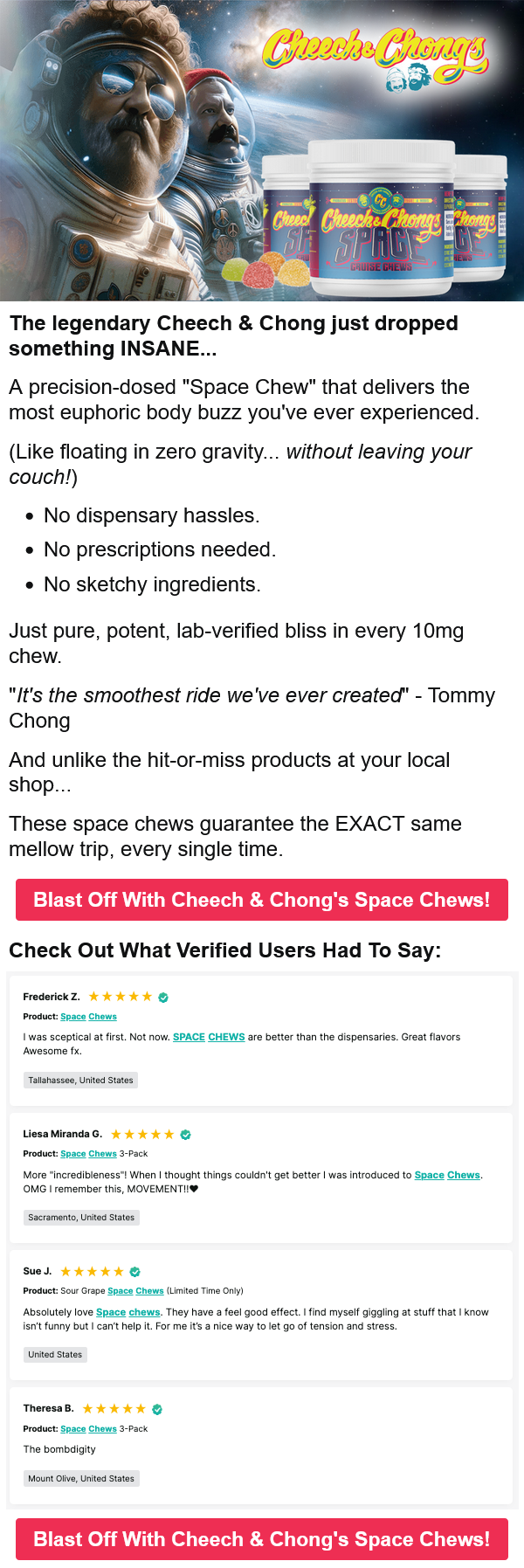This screenshot has width=524, height=1568.
Task: Click Frederick Z.'s five-star rating
Action: pyautogui.click(x=121, y=997)
